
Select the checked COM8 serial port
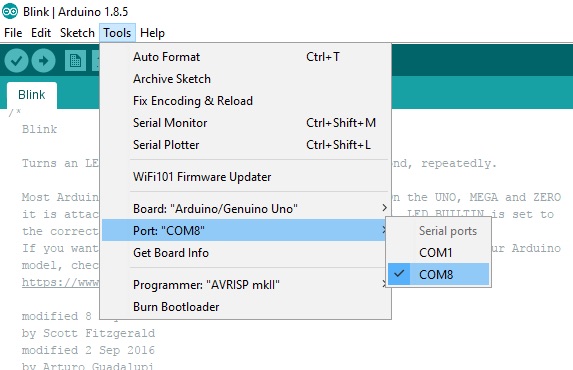(438, 274)
